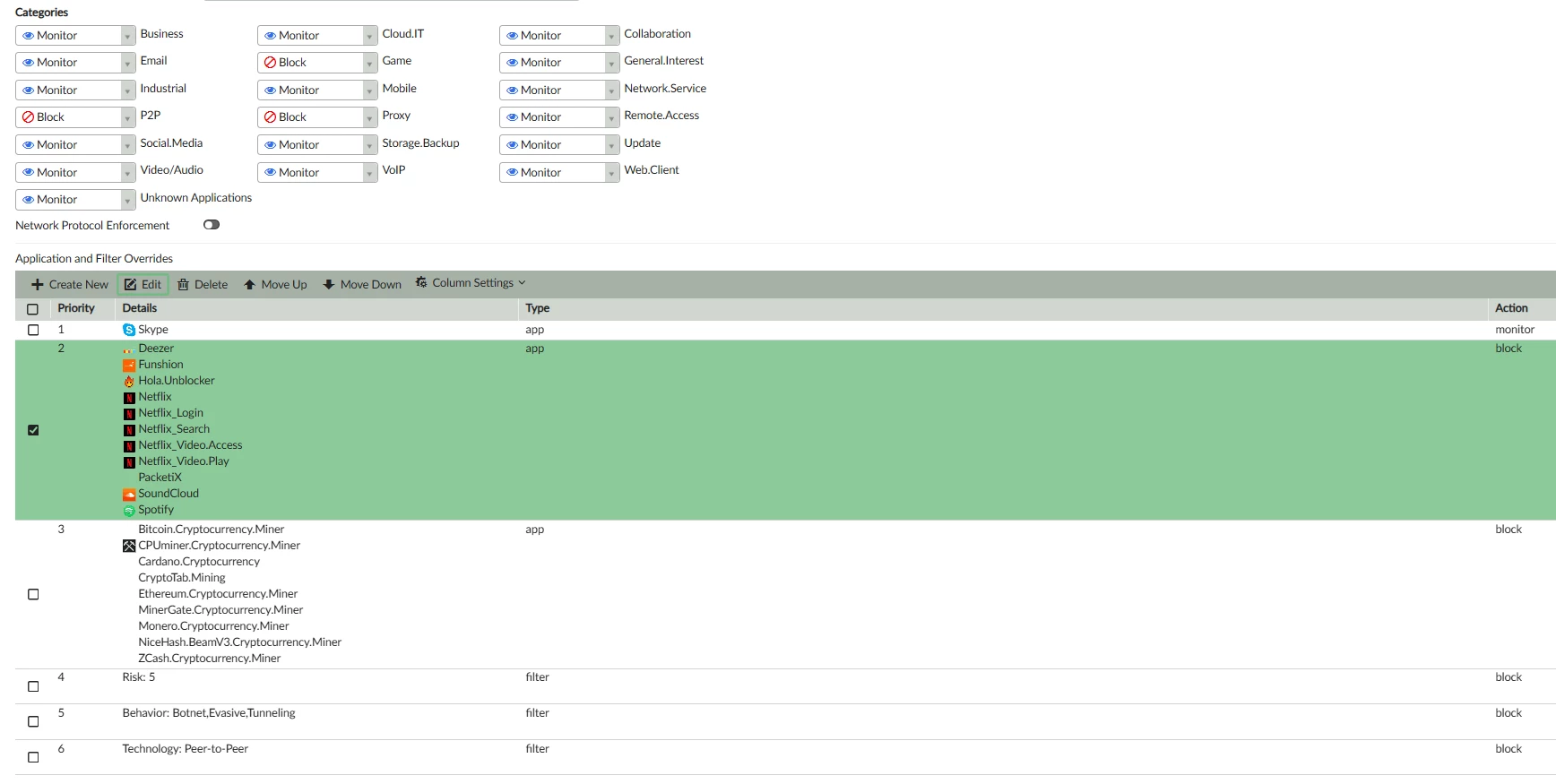Sort by the Action column header
The image size is (1556, 784).
click(1511, 308)
